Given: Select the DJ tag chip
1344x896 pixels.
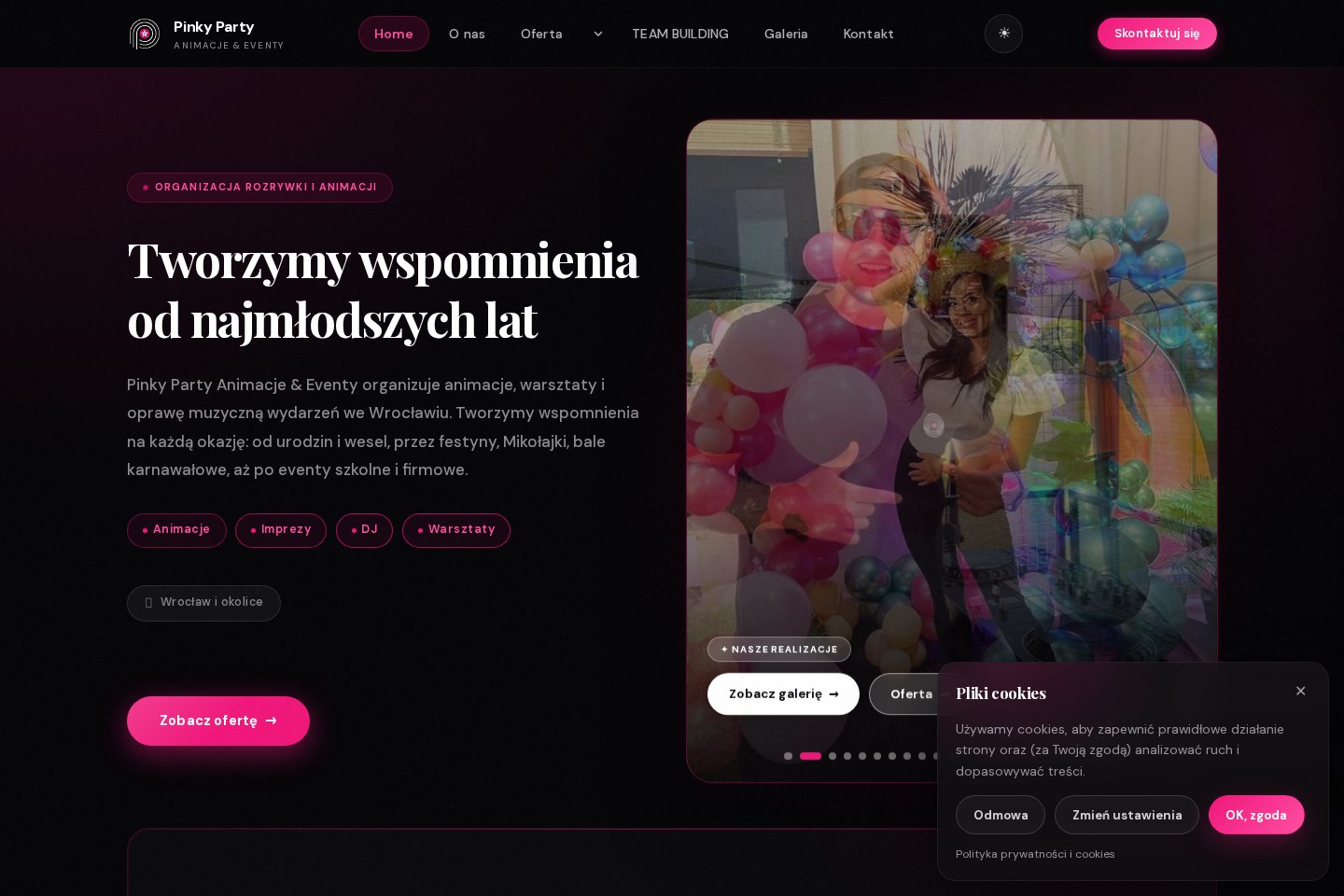Looking at the screenshot, I should [x=364, y=530].
